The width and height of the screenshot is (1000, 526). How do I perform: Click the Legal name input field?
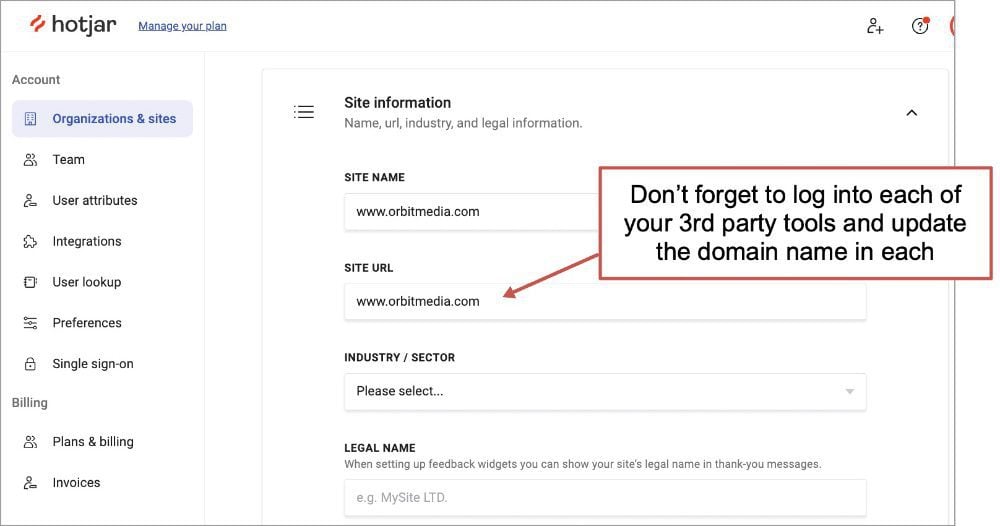click(605, 497)
